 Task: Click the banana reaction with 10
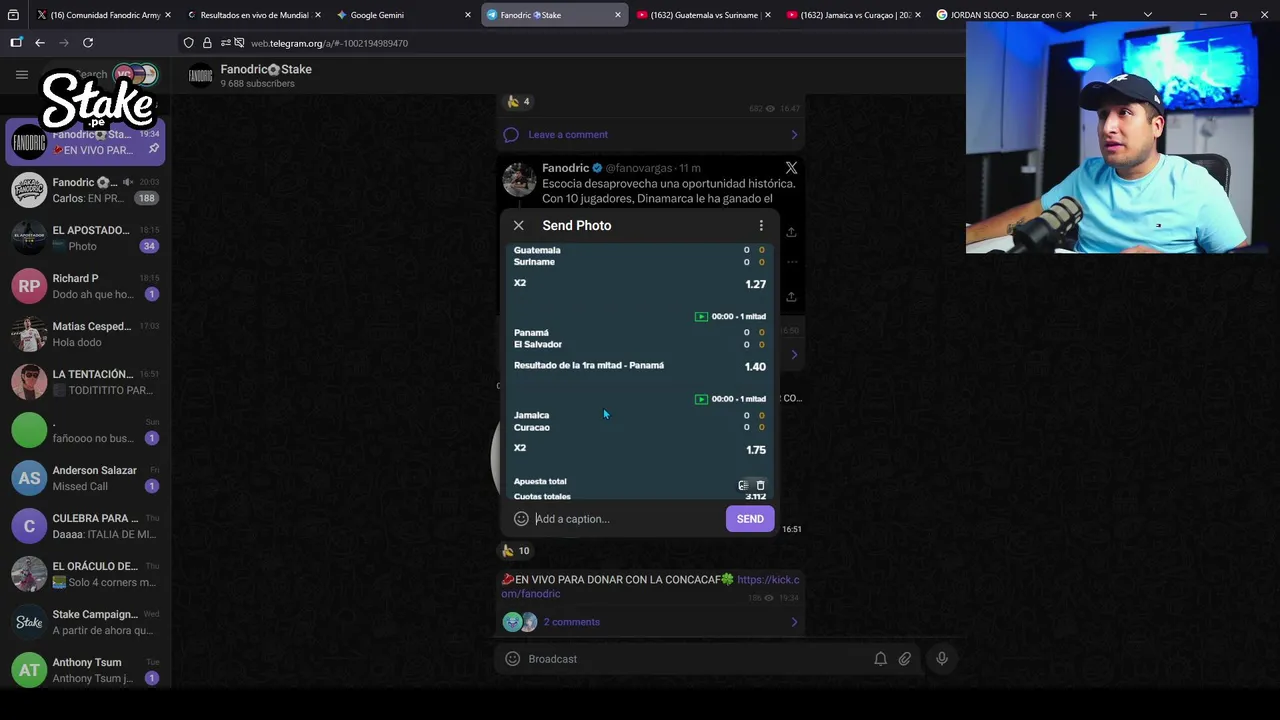tap(516, 551)
